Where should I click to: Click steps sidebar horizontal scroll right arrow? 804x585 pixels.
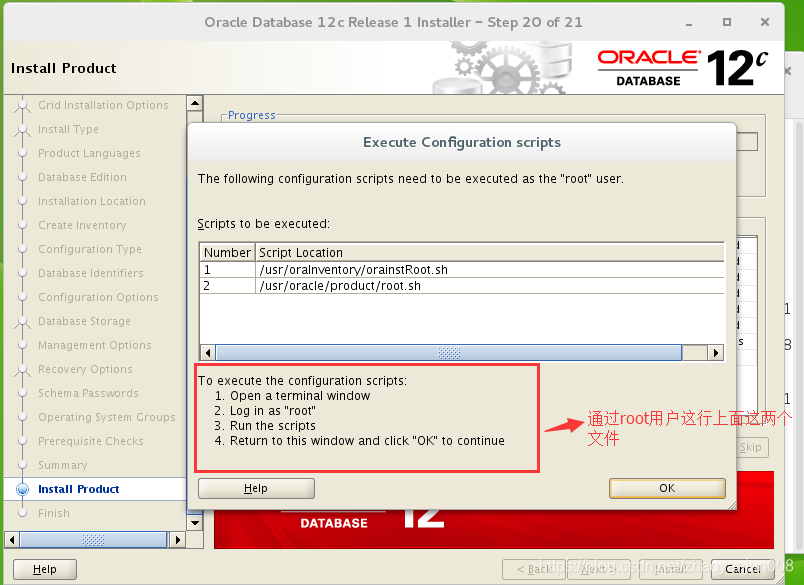pyautogui.click(x=177, y=540)
